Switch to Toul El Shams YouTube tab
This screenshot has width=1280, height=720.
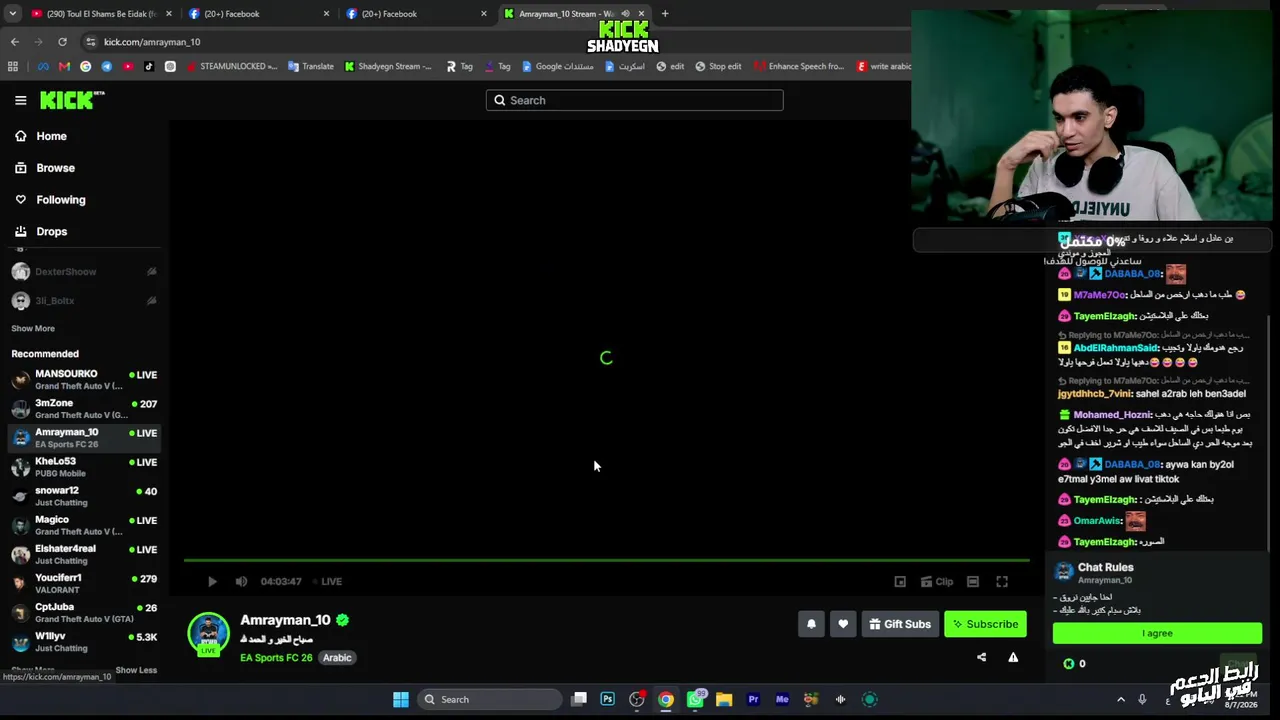100,14
